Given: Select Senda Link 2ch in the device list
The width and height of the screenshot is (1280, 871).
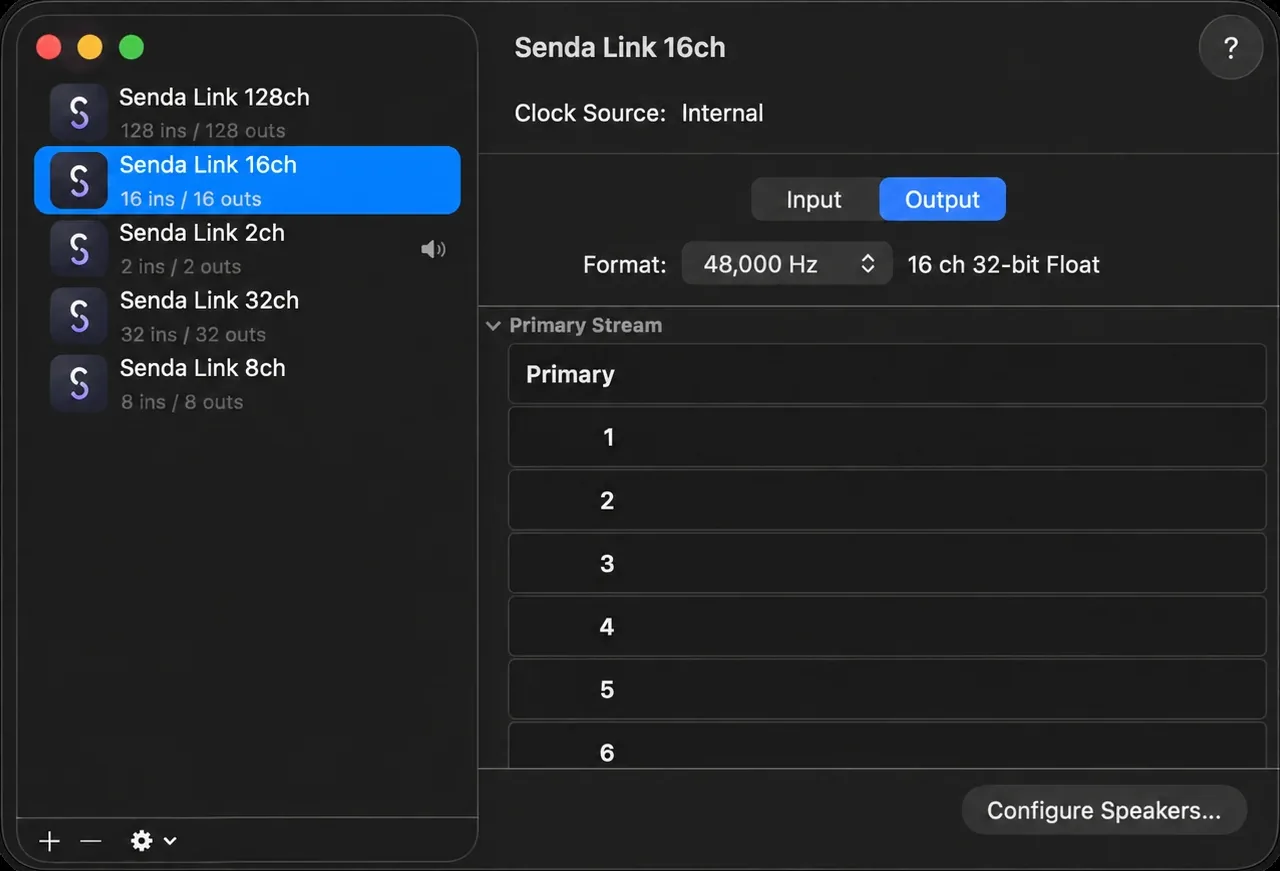Looking at the screenshot, I should (x=248, y=248).
